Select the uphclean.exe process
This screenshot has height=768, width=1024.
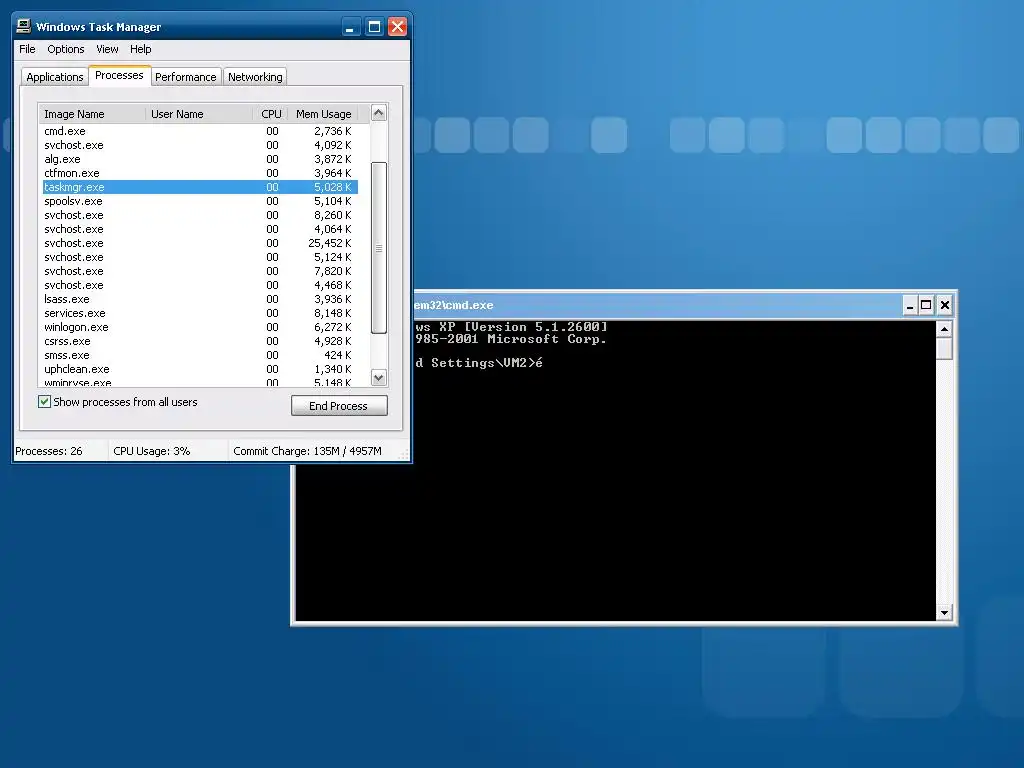pyautogui.click(x=200, y=369)
